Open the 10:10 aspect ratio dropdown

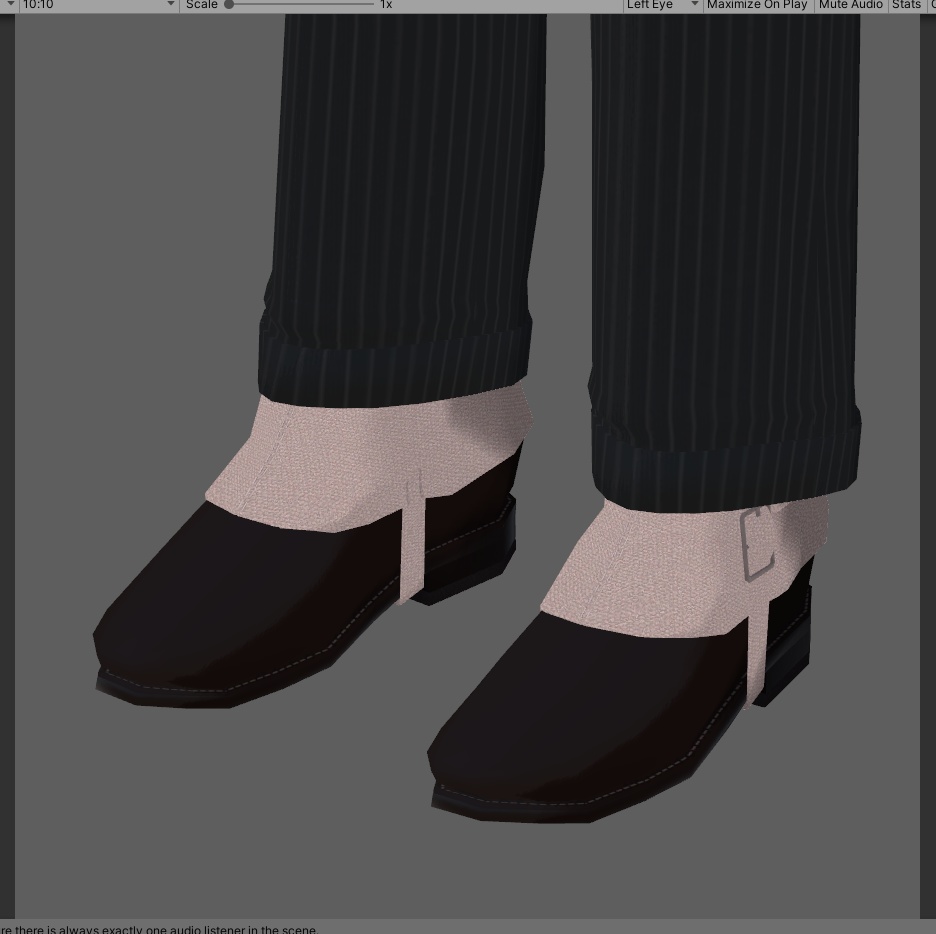95,5
